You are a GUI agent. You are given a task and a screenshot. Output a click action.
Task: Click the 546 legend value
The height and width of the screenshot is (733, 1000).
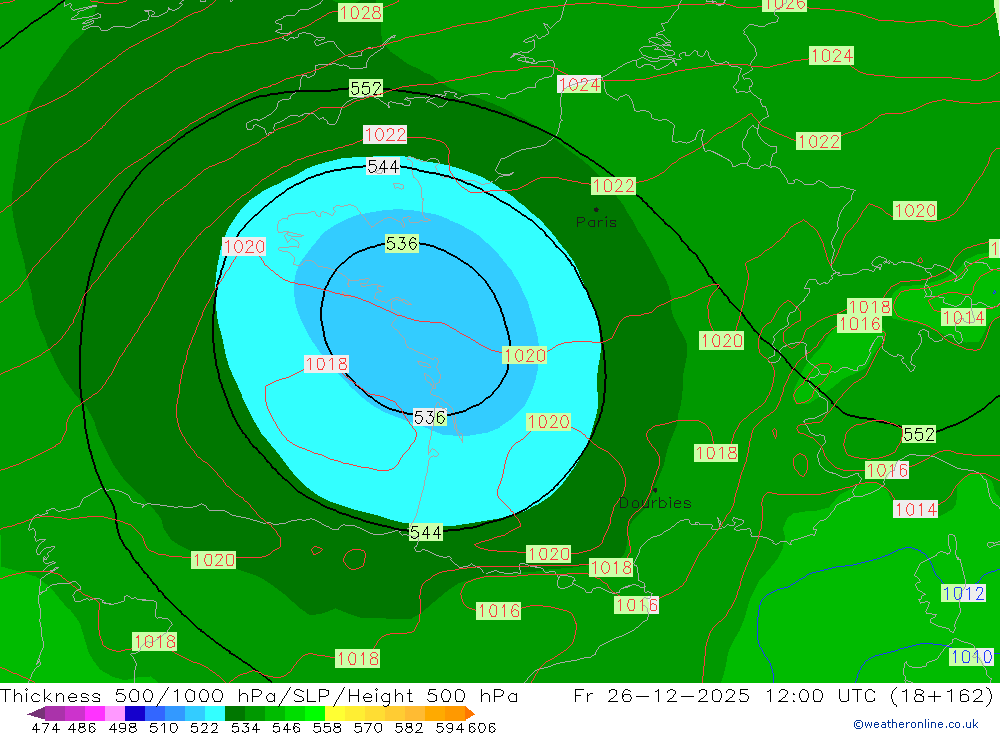click(x=286, y=728)
